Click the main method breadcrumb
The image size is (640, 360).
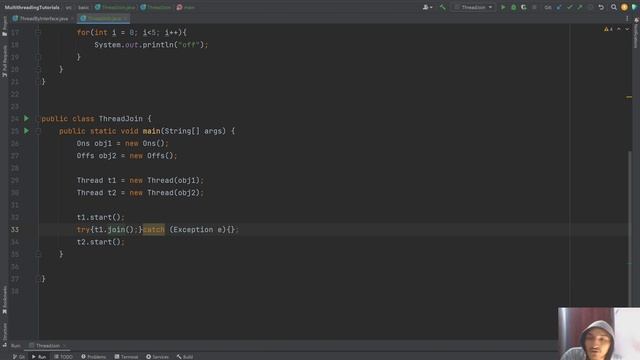[x=186, y=7]
